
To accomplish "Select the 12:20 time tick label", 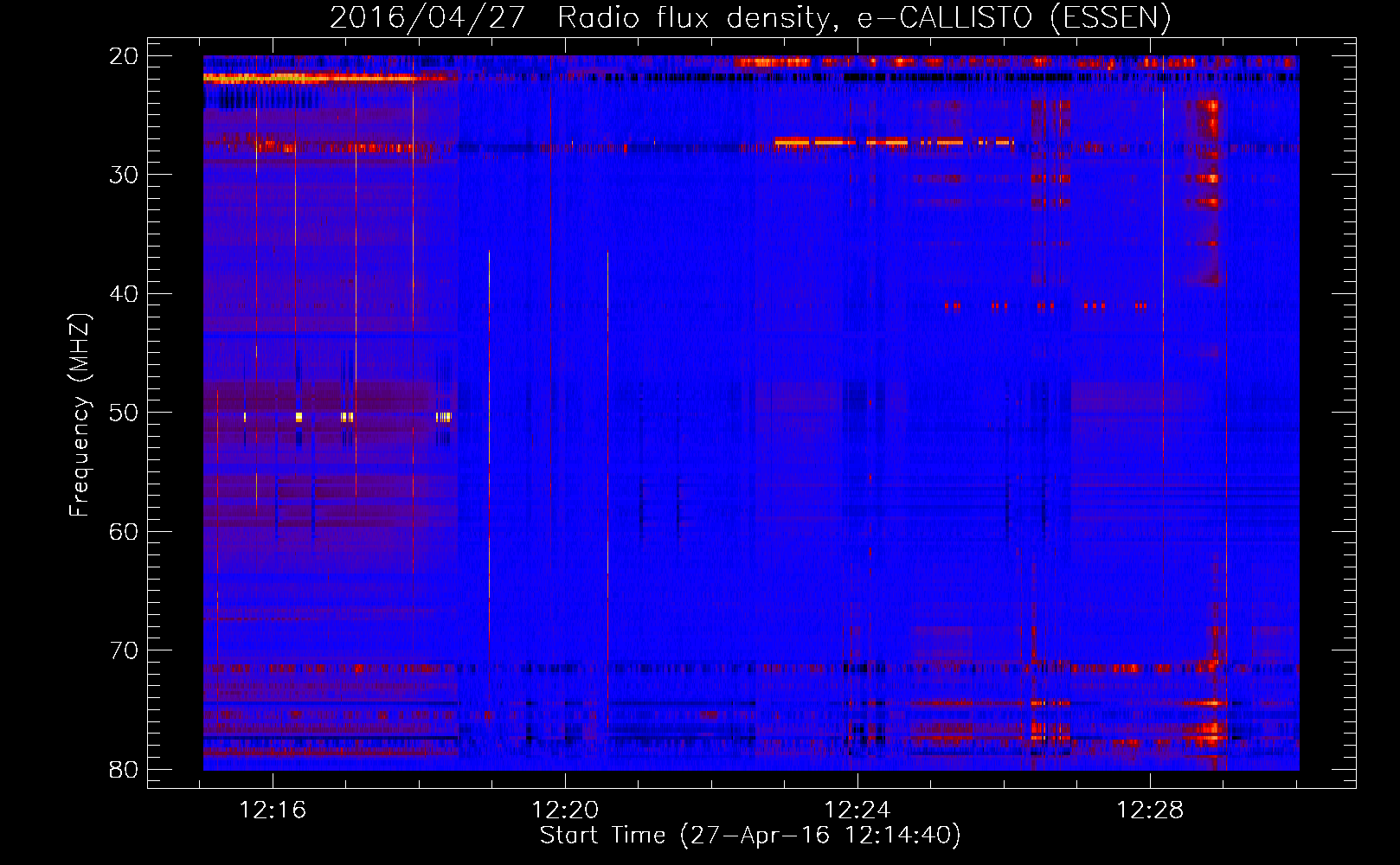I will [x=565, y=811].
